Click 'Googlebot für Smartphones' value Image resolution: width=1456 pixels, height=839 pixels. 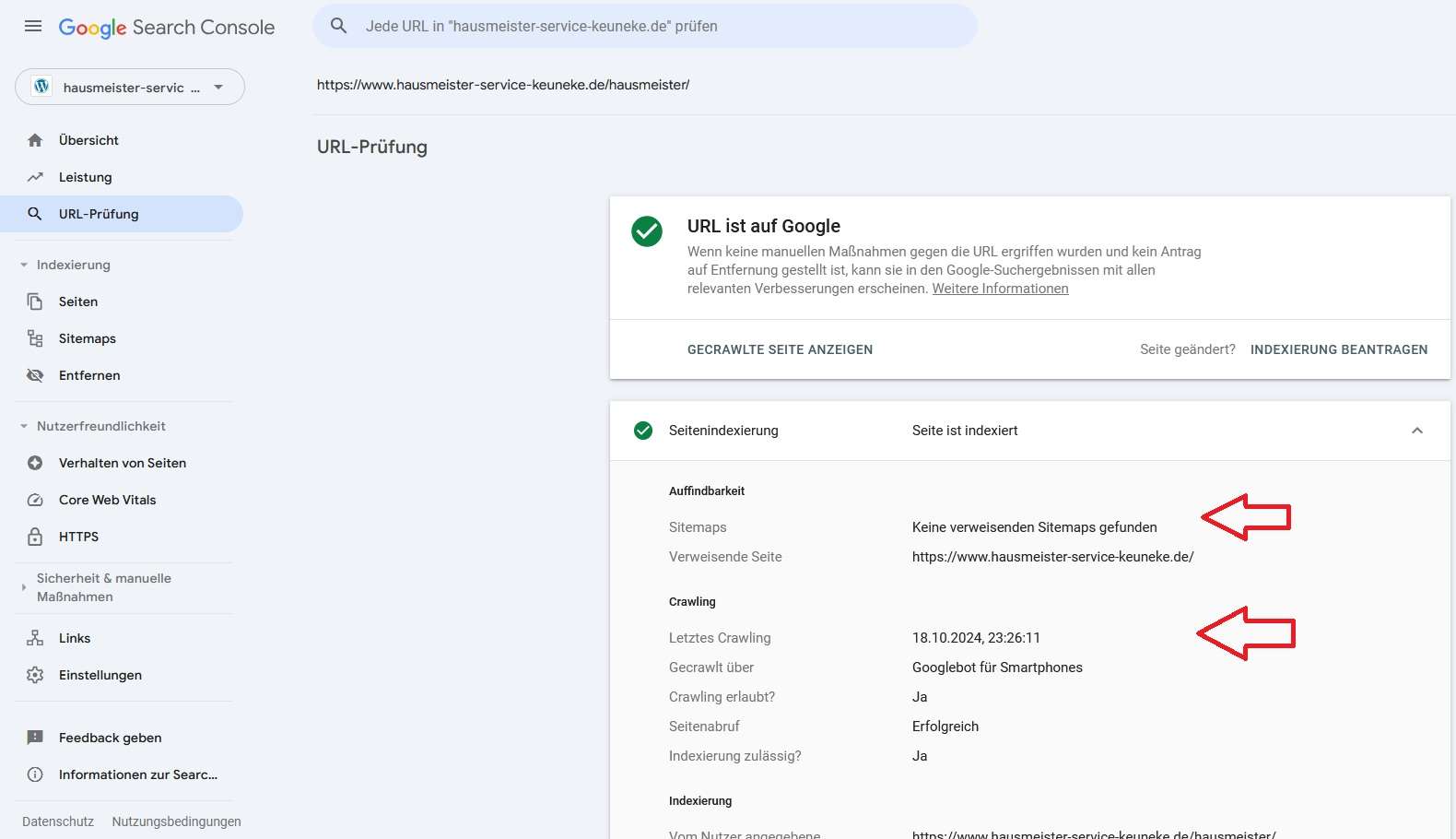pyautogui.click(x=997, y=668)
